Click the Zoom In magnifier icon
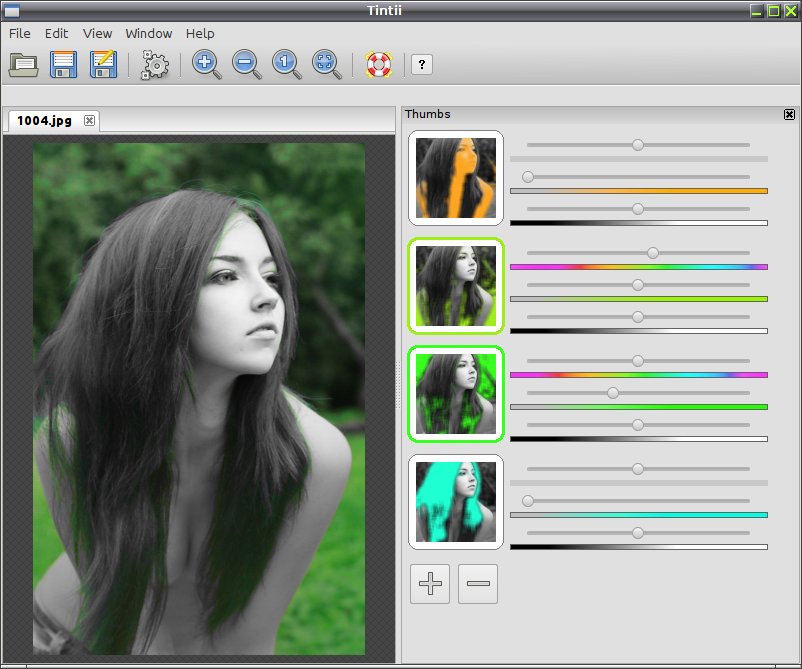The width and height of the screenshot is (802, 669). click(x=207, y=64)
